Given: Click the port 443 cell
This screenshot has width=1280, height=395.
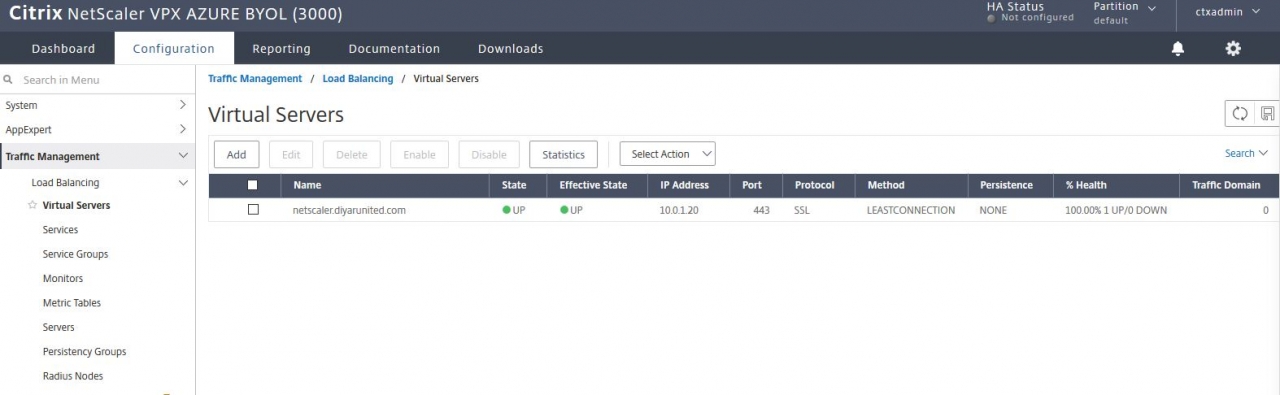Looking at the screenshot, I should (761, 210).
